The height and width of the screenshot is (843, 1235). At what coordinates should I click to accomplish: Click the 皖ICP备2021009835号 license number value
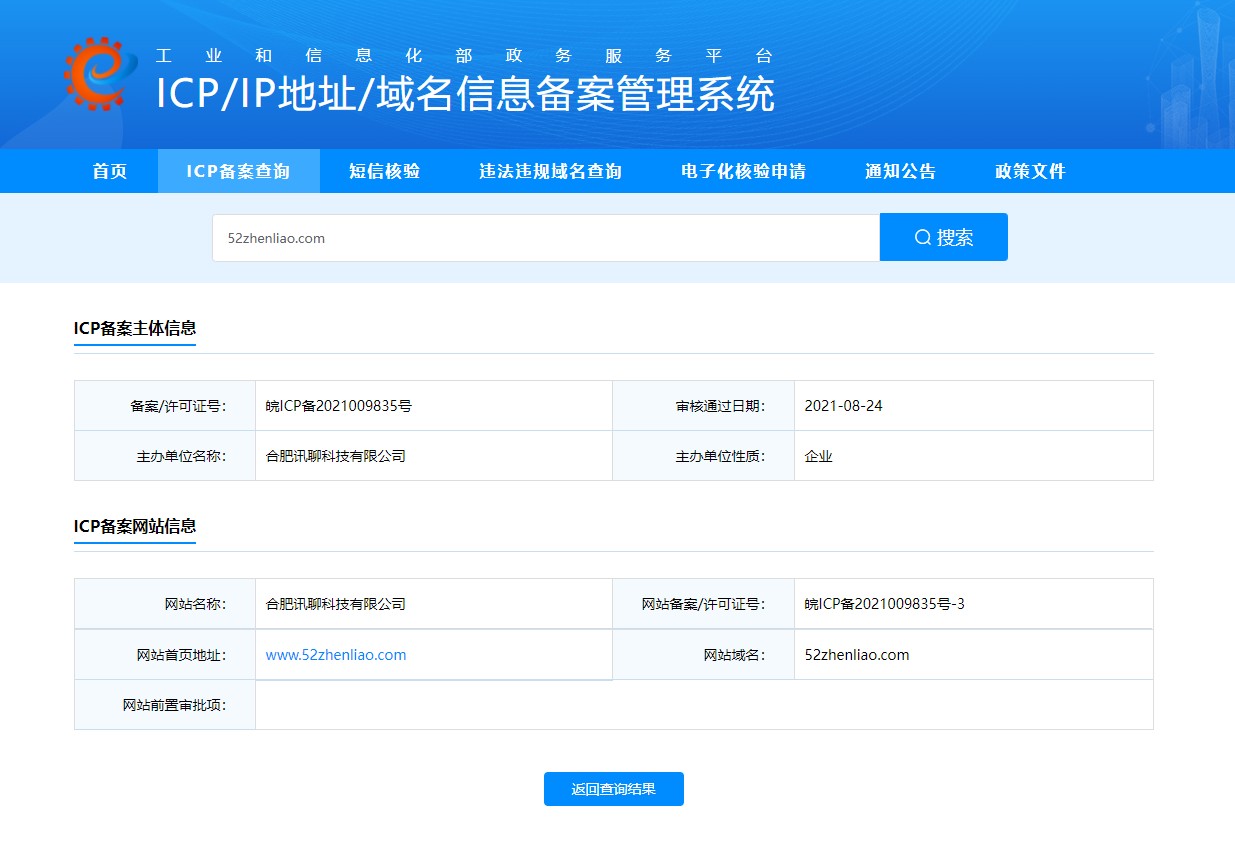(x=339, y=406)
